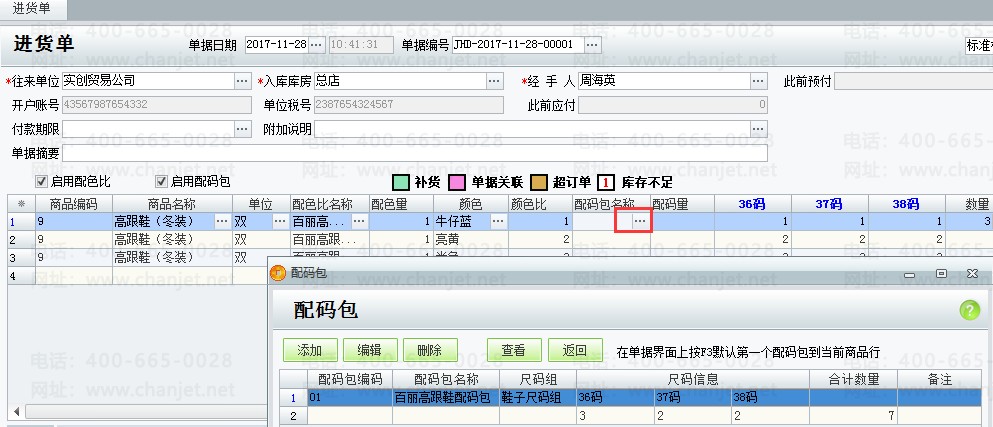Switch to the 进货单 tab

pos(33,9)
